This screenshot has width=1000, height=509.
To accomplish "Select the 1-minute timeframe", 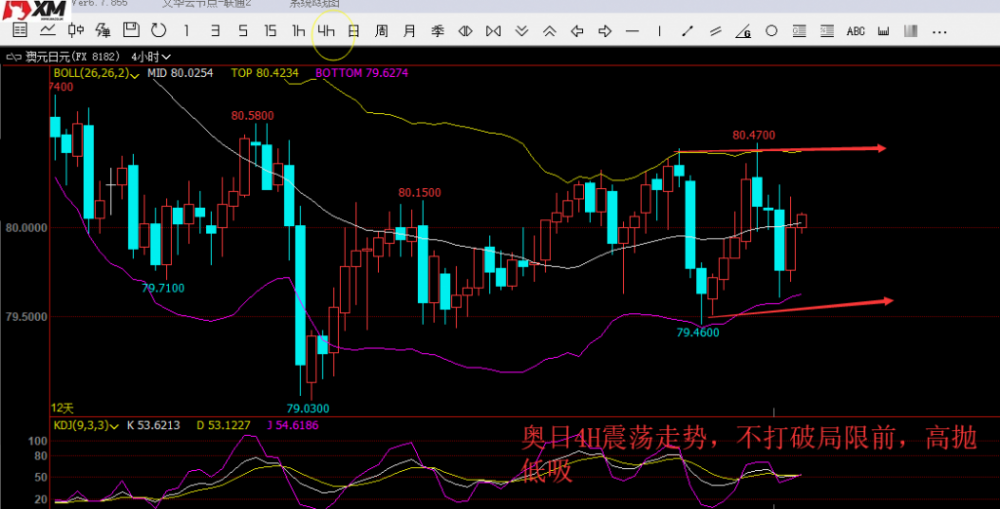I will tap(186, 31).
